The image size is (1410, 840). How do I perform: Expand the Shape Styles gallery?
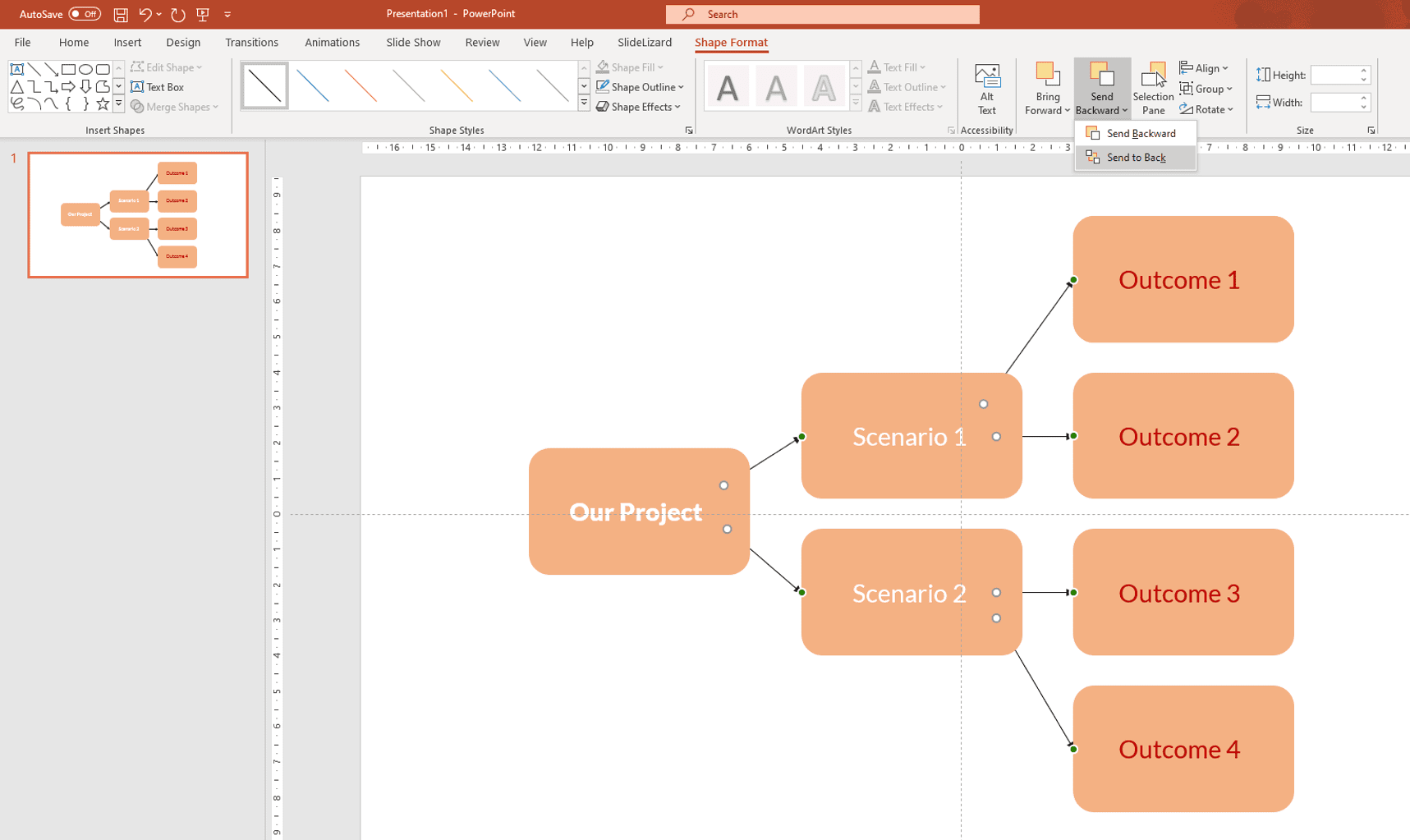pyautogui.click(x=583, y=103)
